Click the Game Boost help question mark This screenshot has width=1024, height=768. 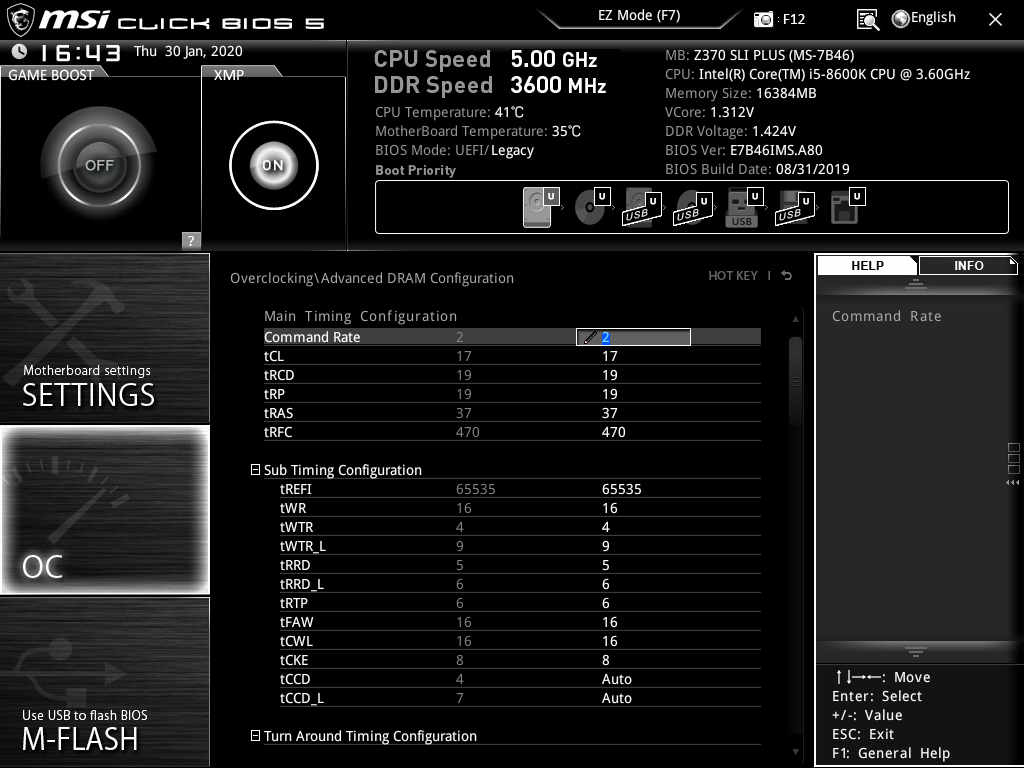point(190,240)
